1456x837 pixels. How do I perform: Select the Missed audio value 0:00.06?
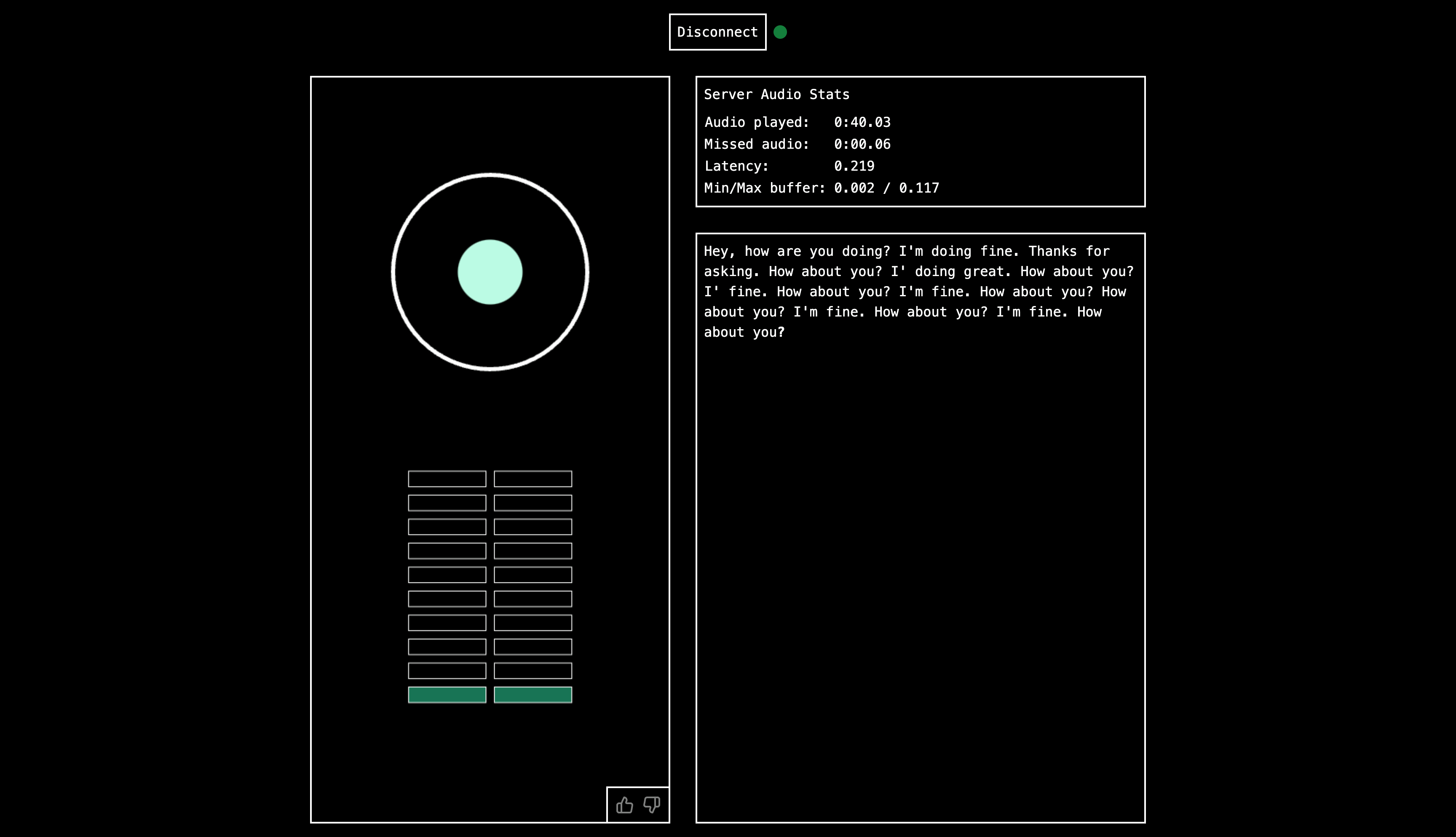pyautogui.click(x=862, y=144)
